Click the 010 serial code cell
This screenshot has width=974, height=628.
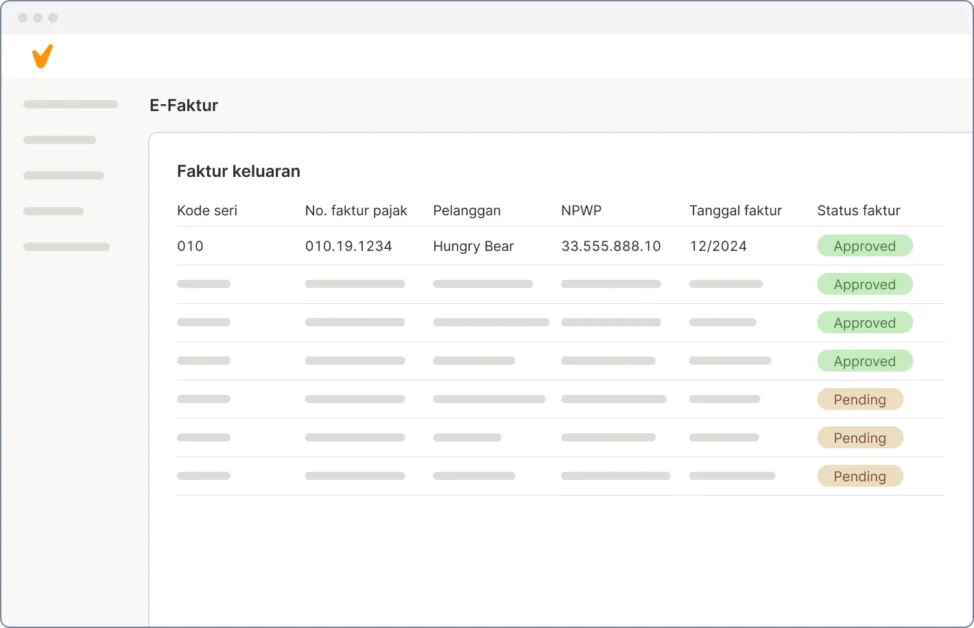click(x=190, y=246)
